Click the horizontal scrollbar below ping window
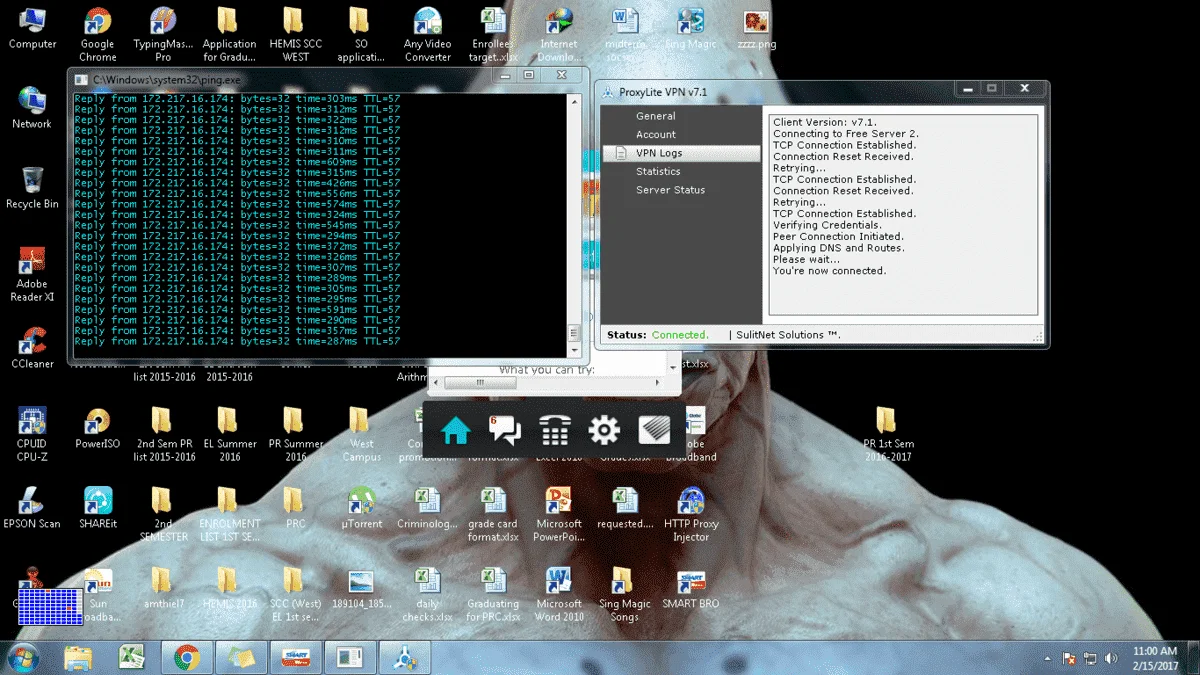Screen dimensions: 1200x675 click(548, 383)
